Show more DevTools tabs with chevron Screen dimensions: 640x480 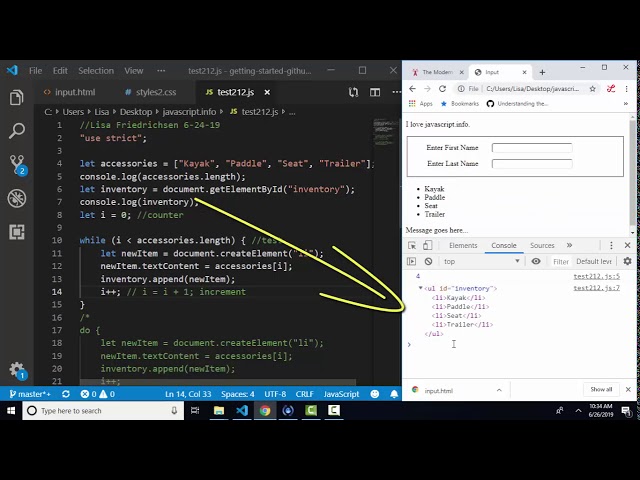(569, 245)
